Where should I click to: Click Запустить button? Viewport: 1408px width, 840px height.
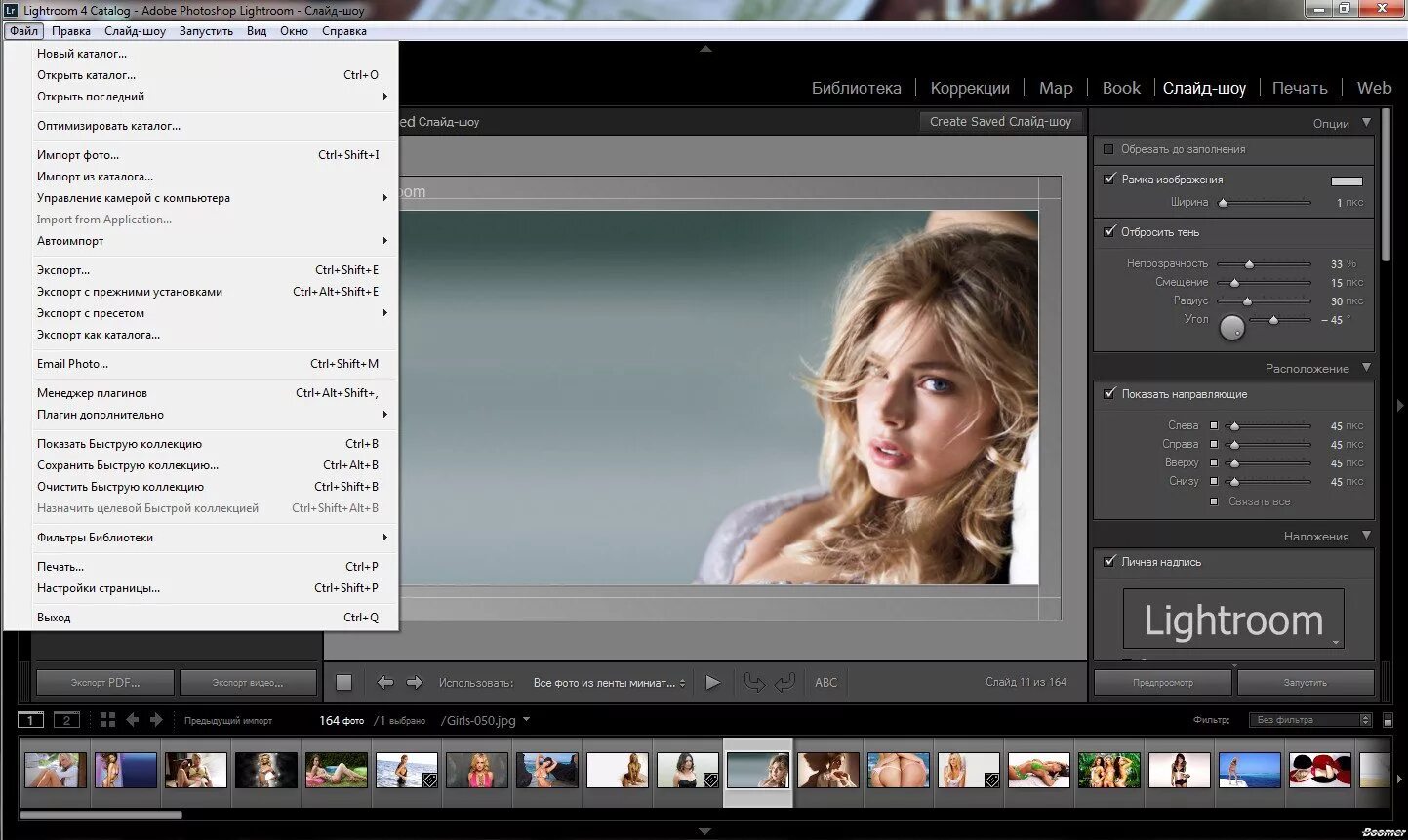tap(1306, 683)
